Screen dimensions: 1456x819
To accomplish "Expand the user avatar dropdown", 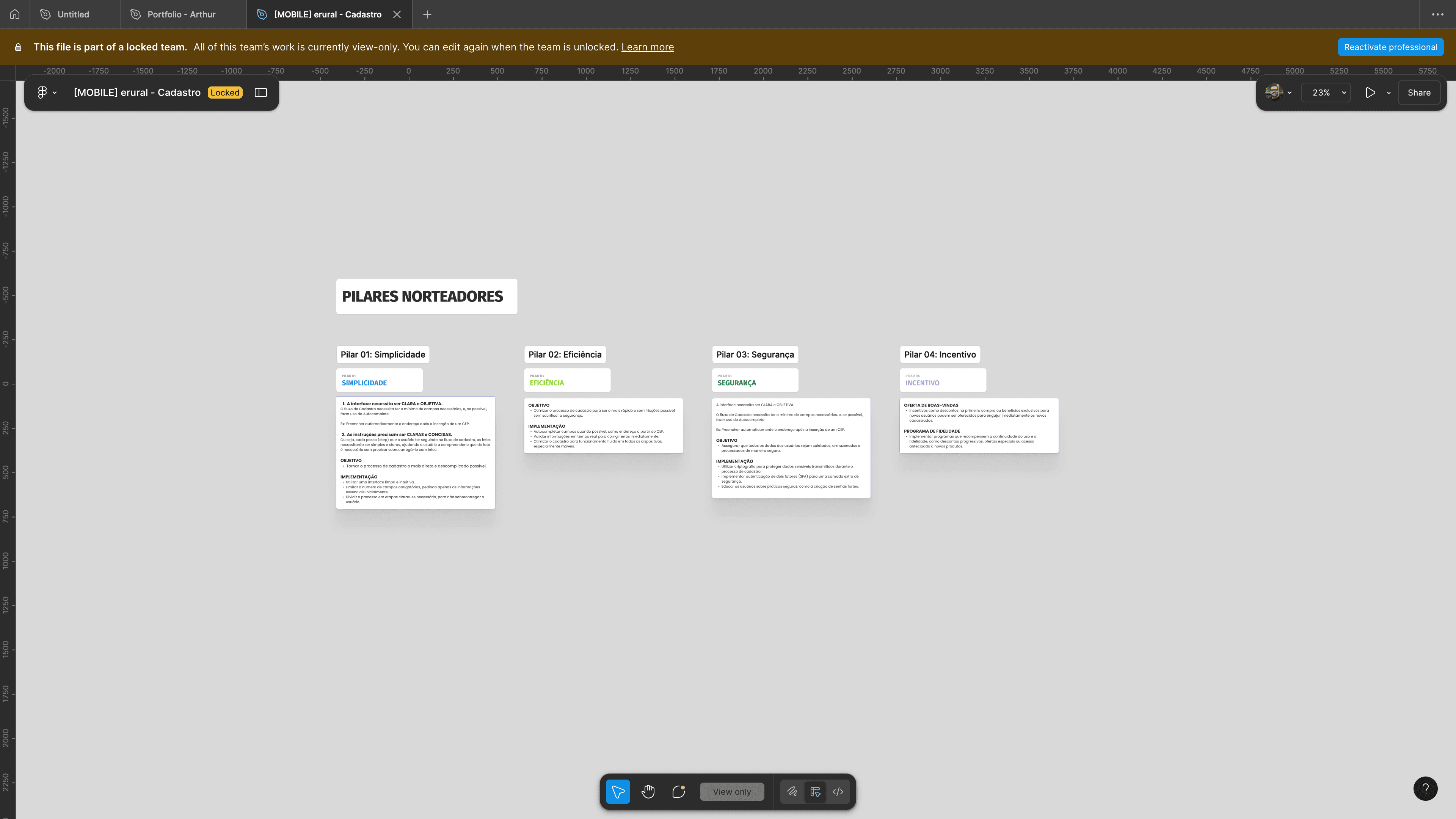I will click(x=1279, y=93).
